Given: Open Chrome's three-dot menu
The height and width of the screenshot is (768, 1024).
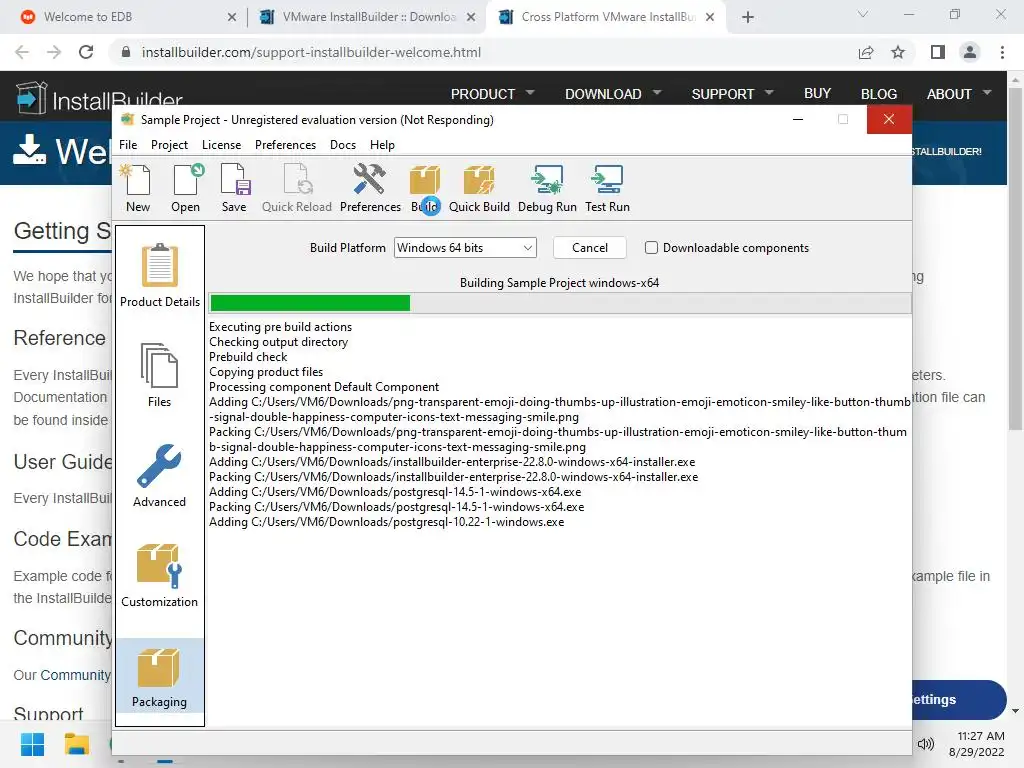Looking at the screenshot, I should coord(1002,52).
